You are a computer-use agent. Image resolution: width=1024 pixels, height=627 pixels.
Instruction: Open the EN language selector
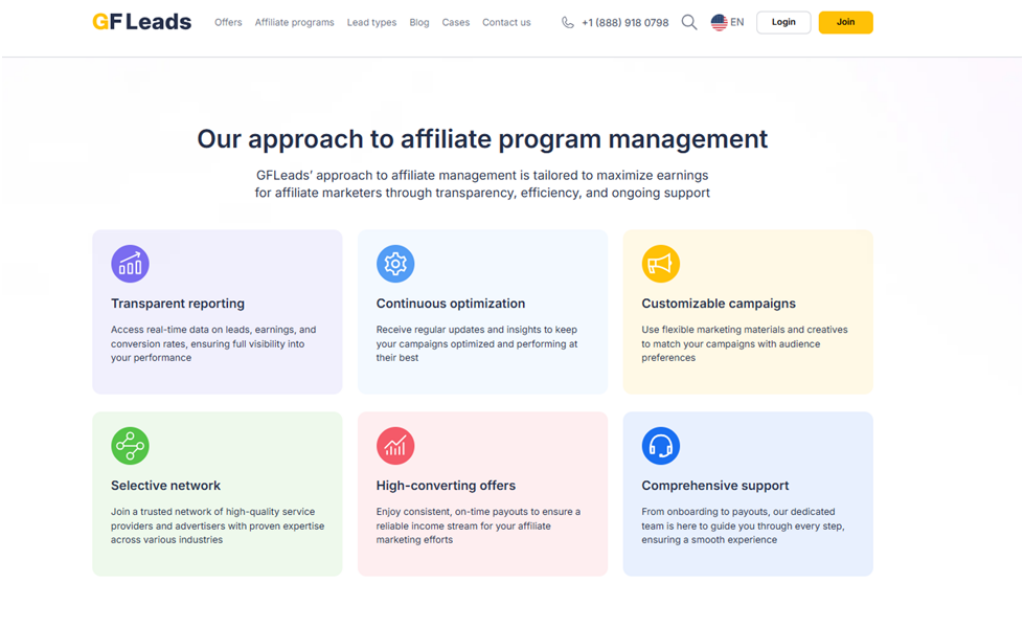(x=737, y=22)
